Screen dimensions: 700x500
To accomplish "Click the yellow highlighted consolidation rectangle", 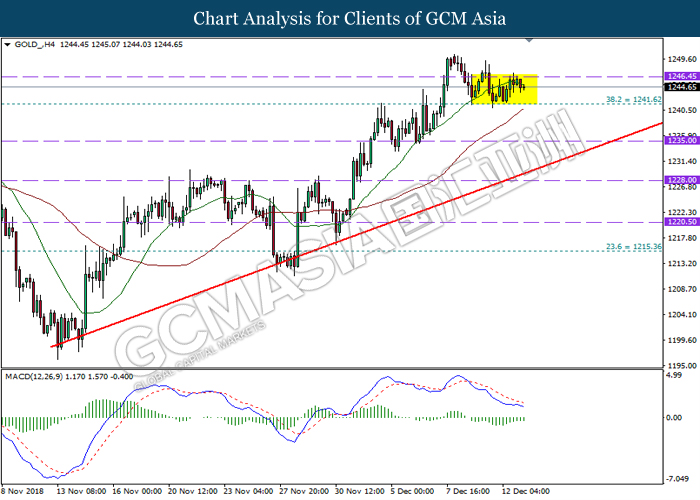I will (x=504, y=89).
